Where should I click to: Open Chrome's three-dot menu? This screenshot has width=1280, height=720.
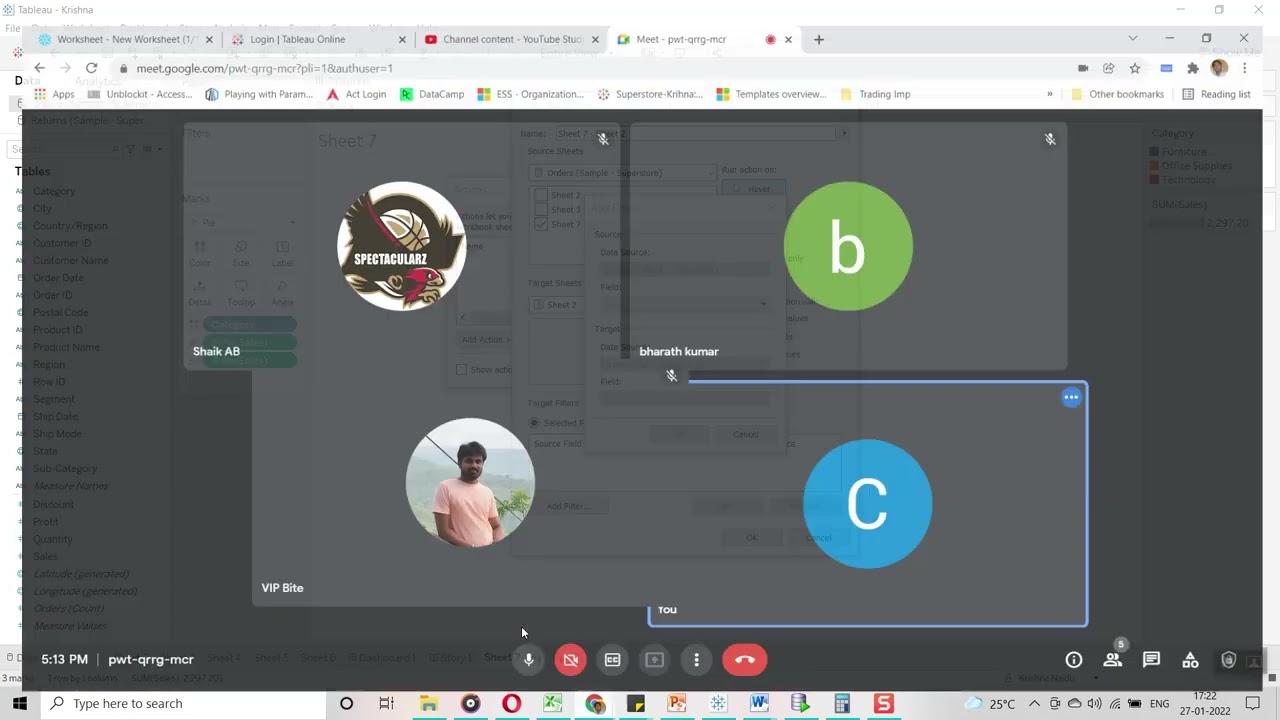[x=1244, y=68]
